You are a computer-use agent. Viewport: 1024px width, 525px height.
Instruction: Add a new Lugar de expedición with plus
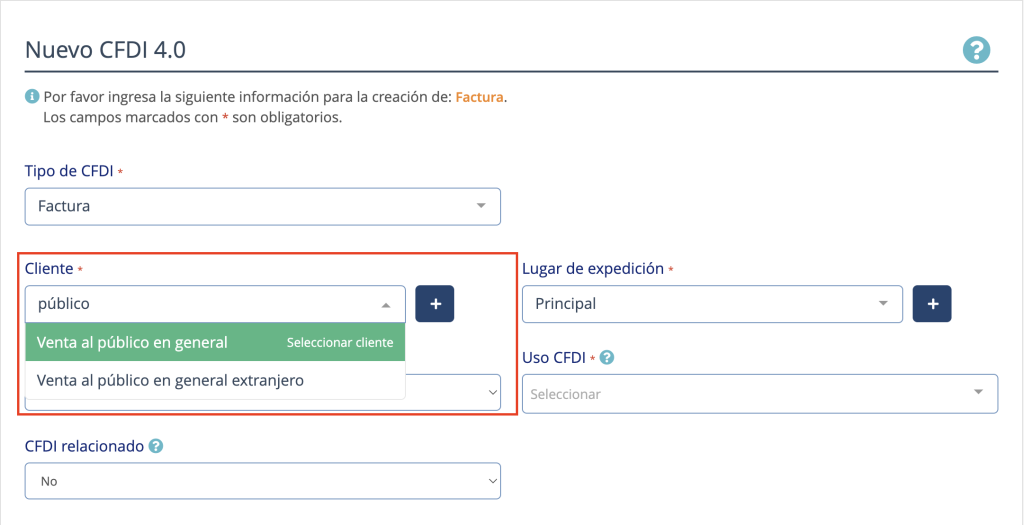[x=932, y=304]
